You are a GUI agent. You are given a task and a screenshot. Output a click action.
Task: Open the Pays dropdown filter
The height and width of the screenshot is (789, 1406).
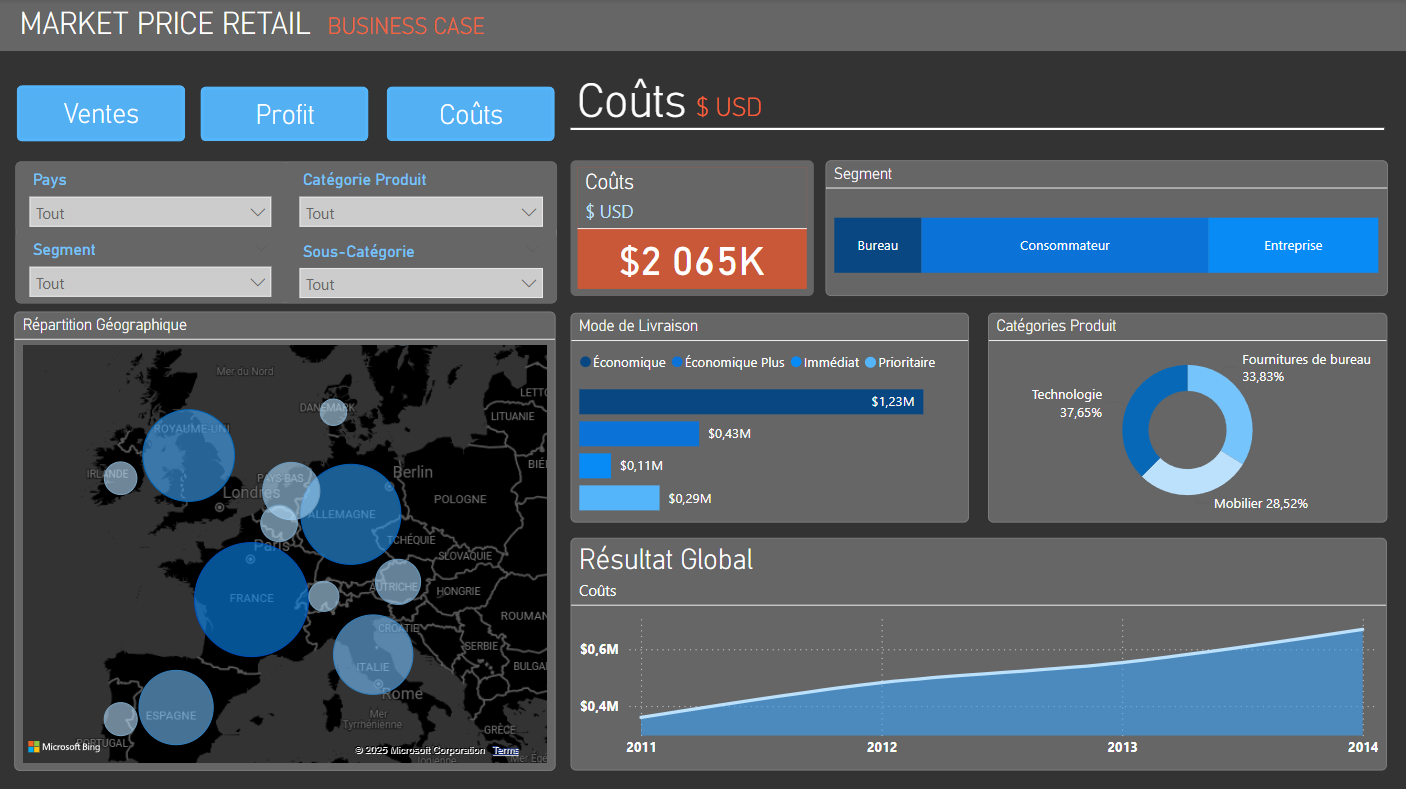coord(150,213)
